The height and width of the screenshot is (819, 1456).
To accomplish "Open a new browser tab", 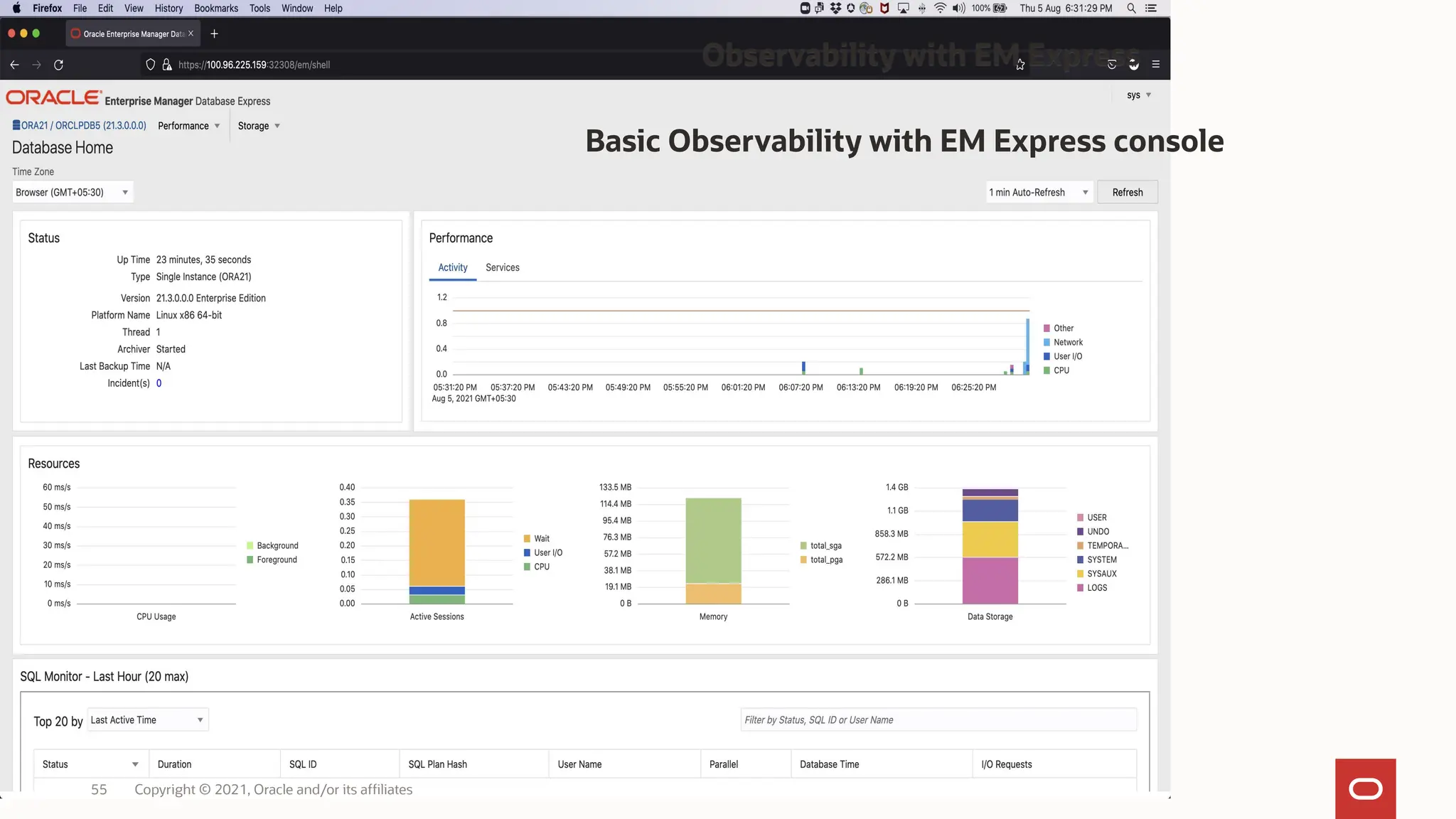I will click(214, 33).
